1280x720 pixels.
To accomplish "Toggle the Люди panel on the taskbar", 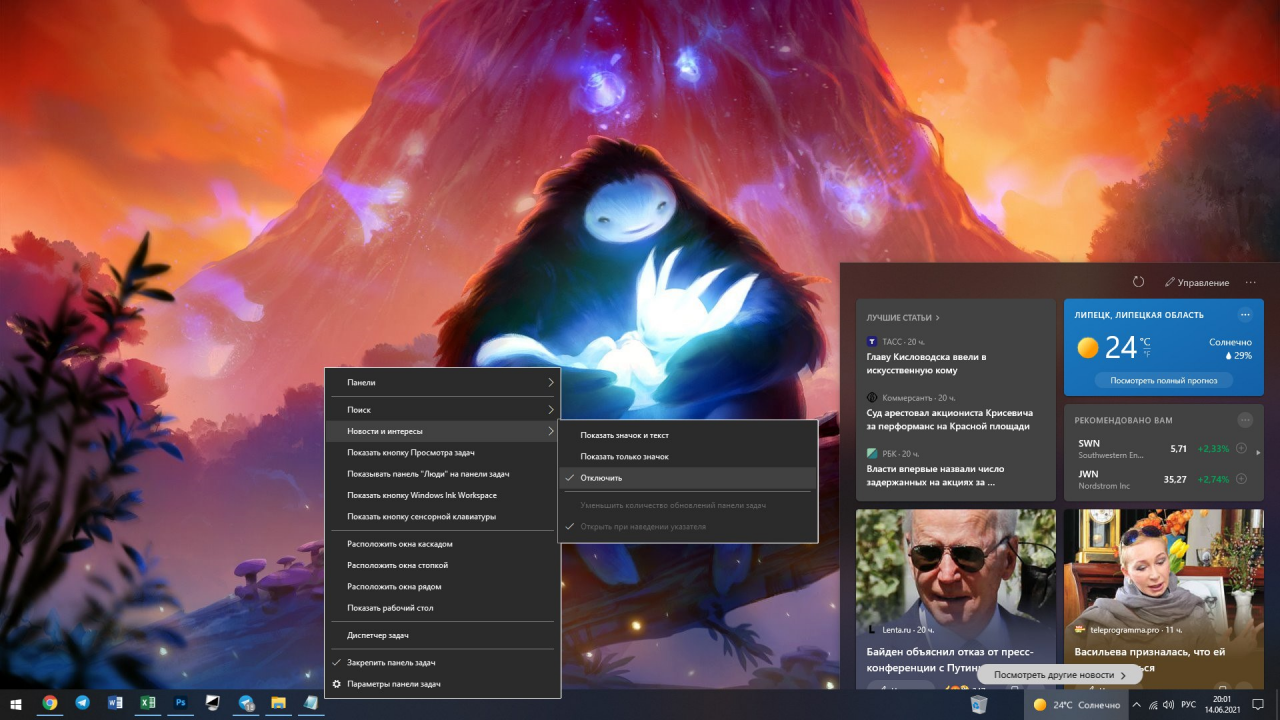I will pos(443,474).
